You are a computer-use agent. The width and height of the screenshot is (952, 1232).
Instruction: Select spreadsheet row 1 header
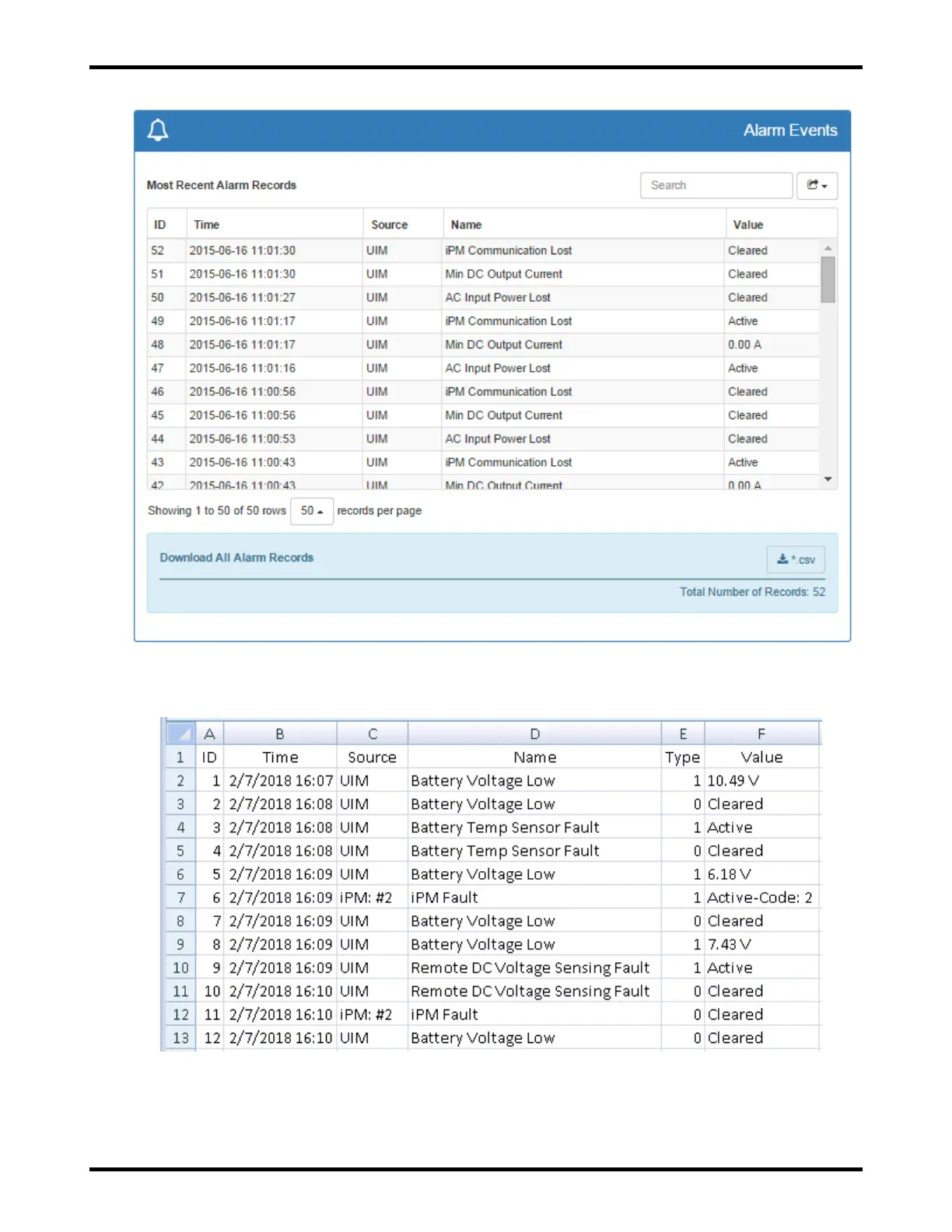tap(180, 758)
